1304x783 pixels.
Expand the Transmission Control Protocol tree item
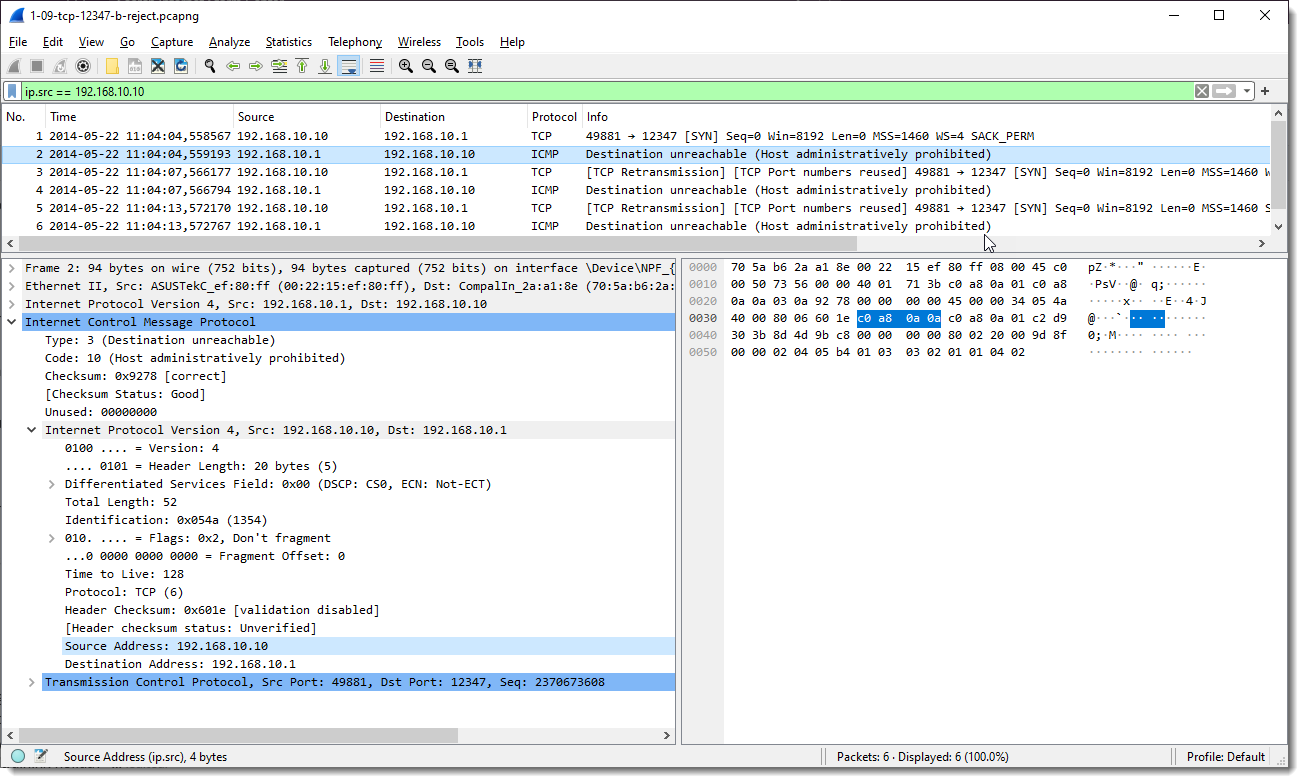point(33,682)
